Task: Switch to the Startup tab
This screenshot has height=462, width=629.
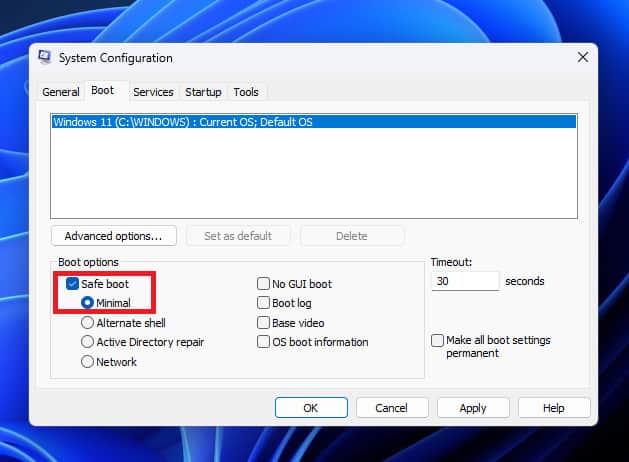Action: (x=203, y=92)
